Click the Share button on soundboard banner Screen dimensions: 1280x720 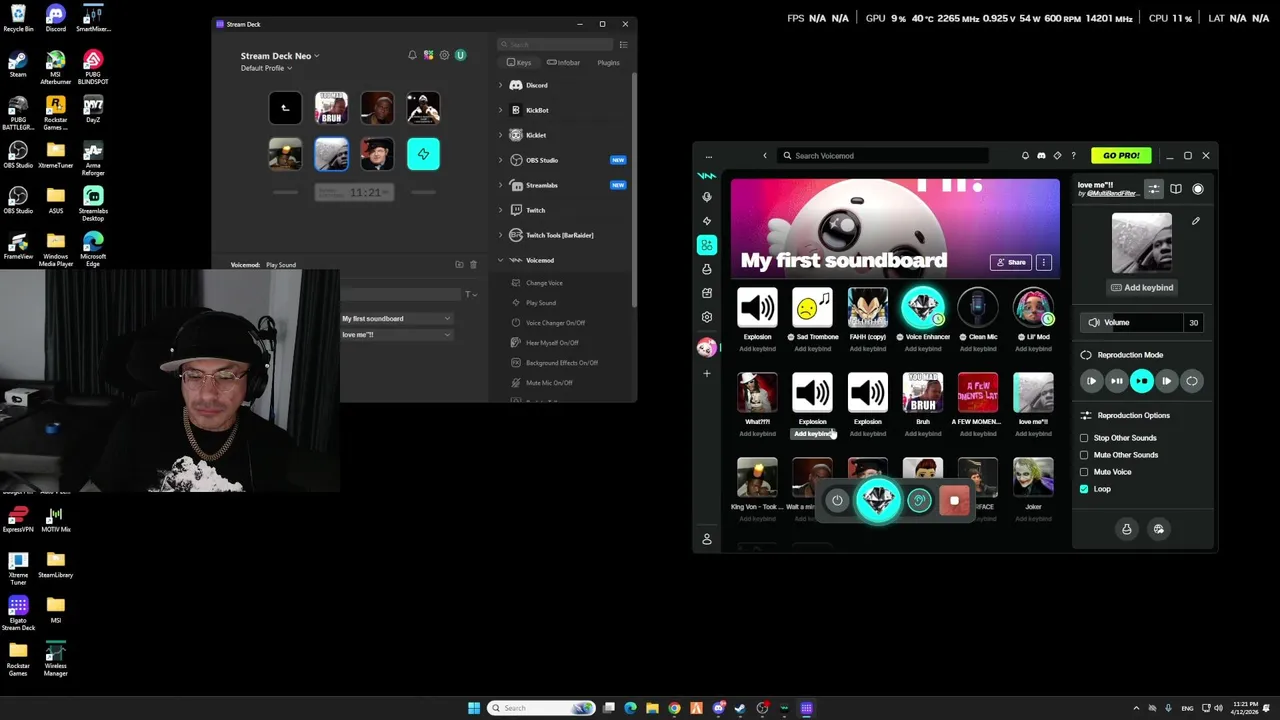pos(1011,262)
